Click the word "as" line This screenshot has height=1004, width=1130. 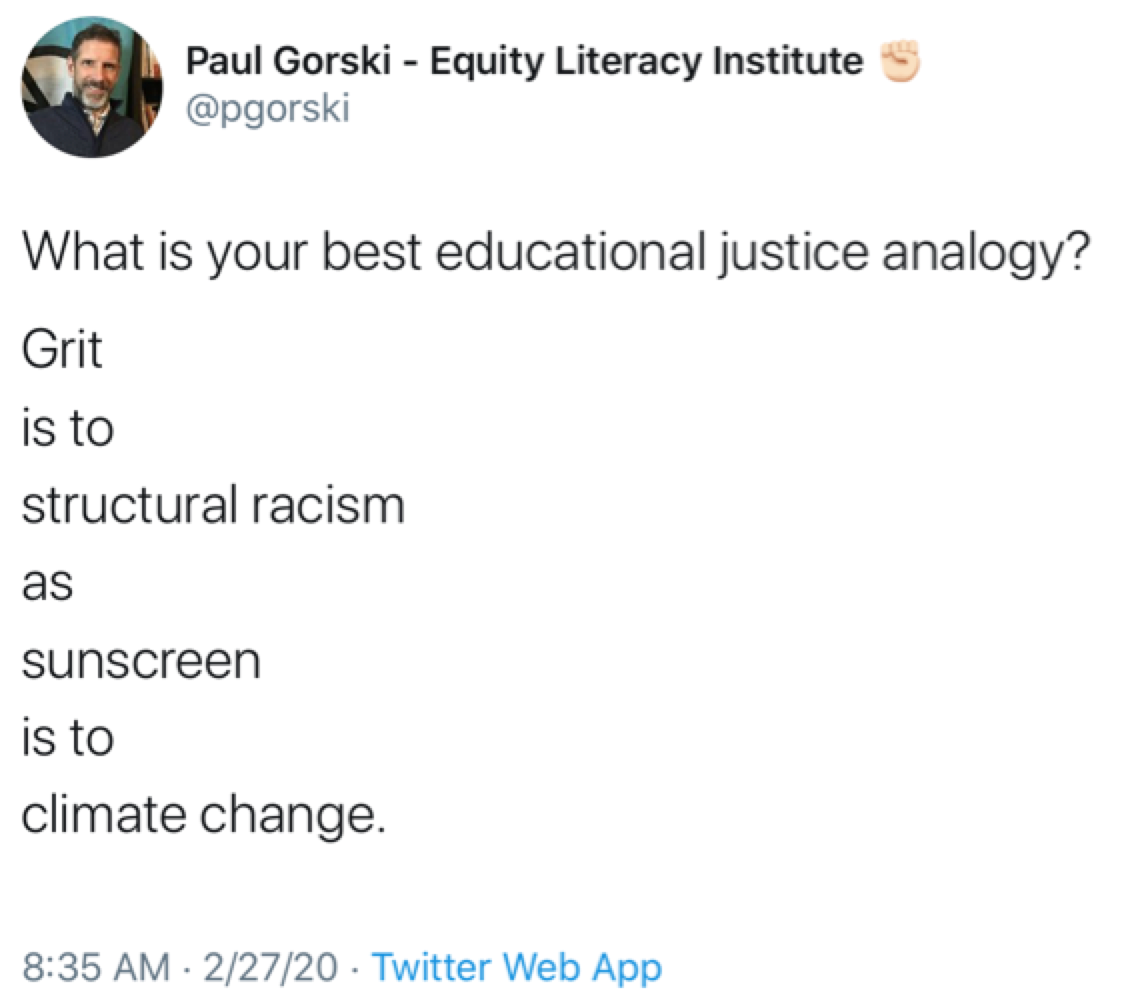point(48,585)
